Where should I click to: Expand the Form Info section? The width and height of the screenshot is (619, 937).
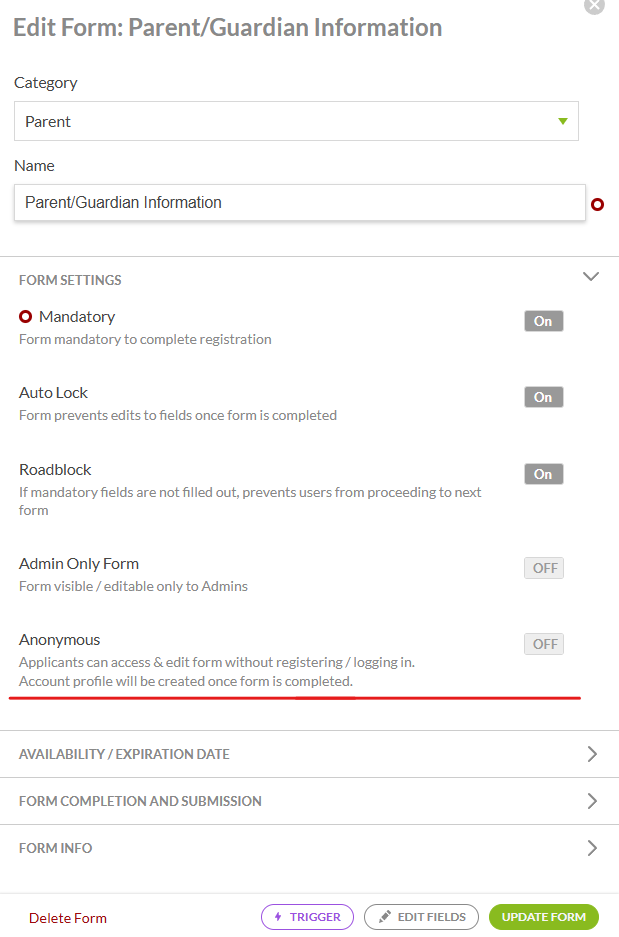(x=310, y=848)
